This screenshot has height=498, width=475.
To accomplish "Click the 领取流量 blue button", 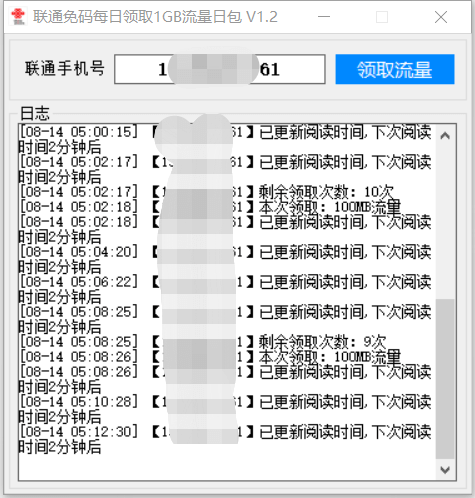I will point(395,69).
